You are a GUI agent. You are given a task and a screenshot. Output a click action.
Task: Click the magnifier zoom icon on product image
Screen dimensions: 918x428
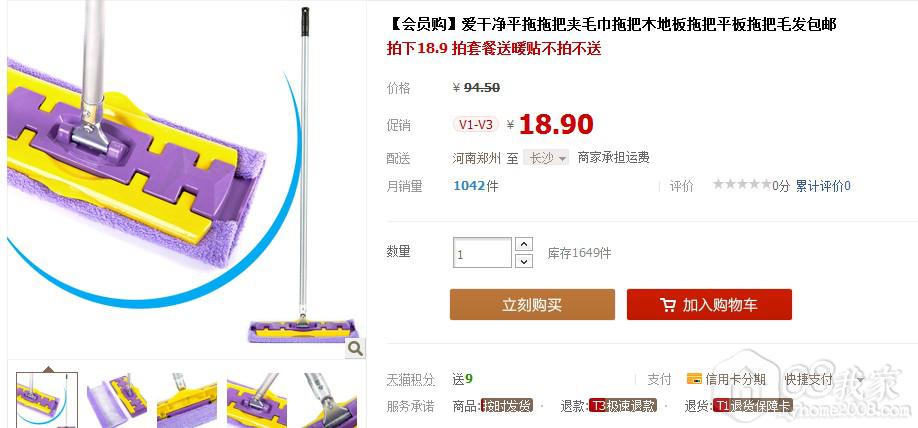coord(355,349)
